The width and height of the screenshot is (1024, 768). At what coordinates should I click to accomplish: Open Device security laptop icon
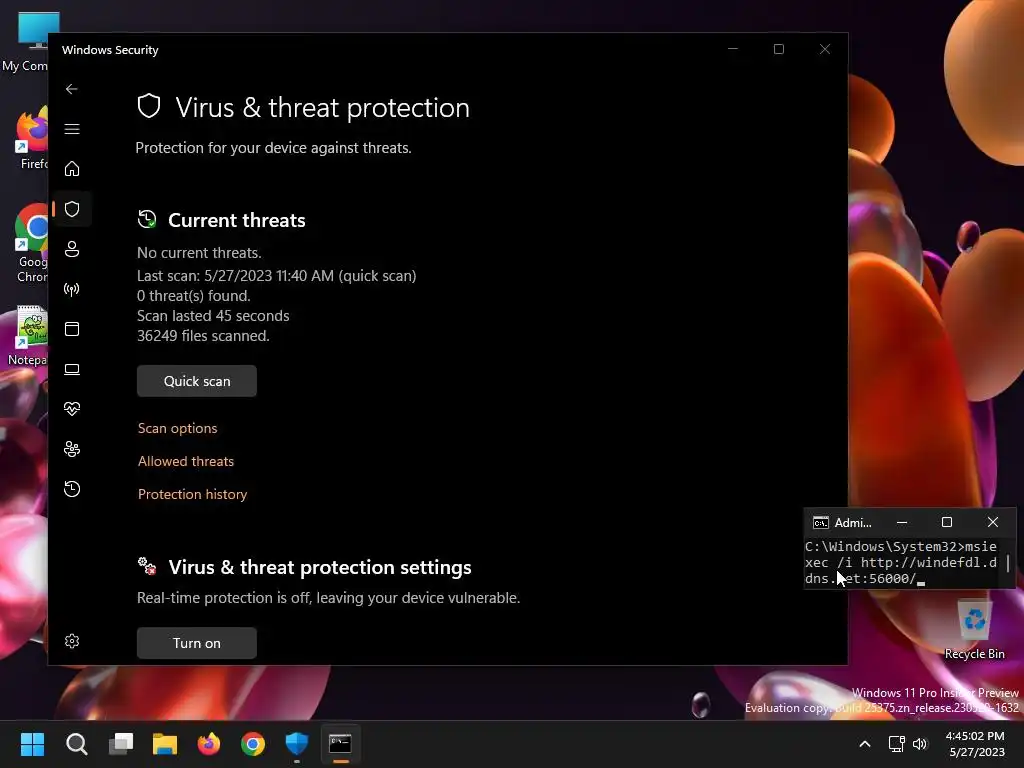click(x=72, y=370)
